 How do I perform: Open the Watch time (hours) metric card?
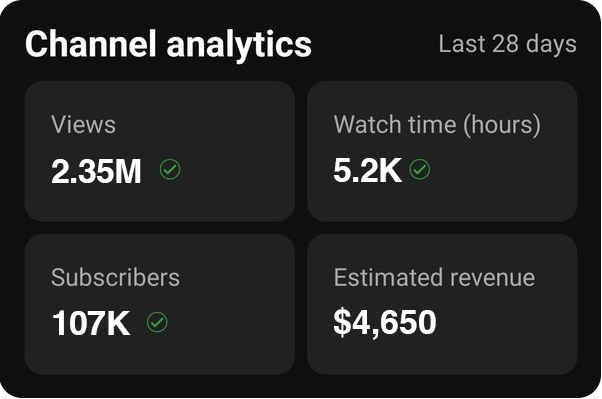(x=442, y=151)
